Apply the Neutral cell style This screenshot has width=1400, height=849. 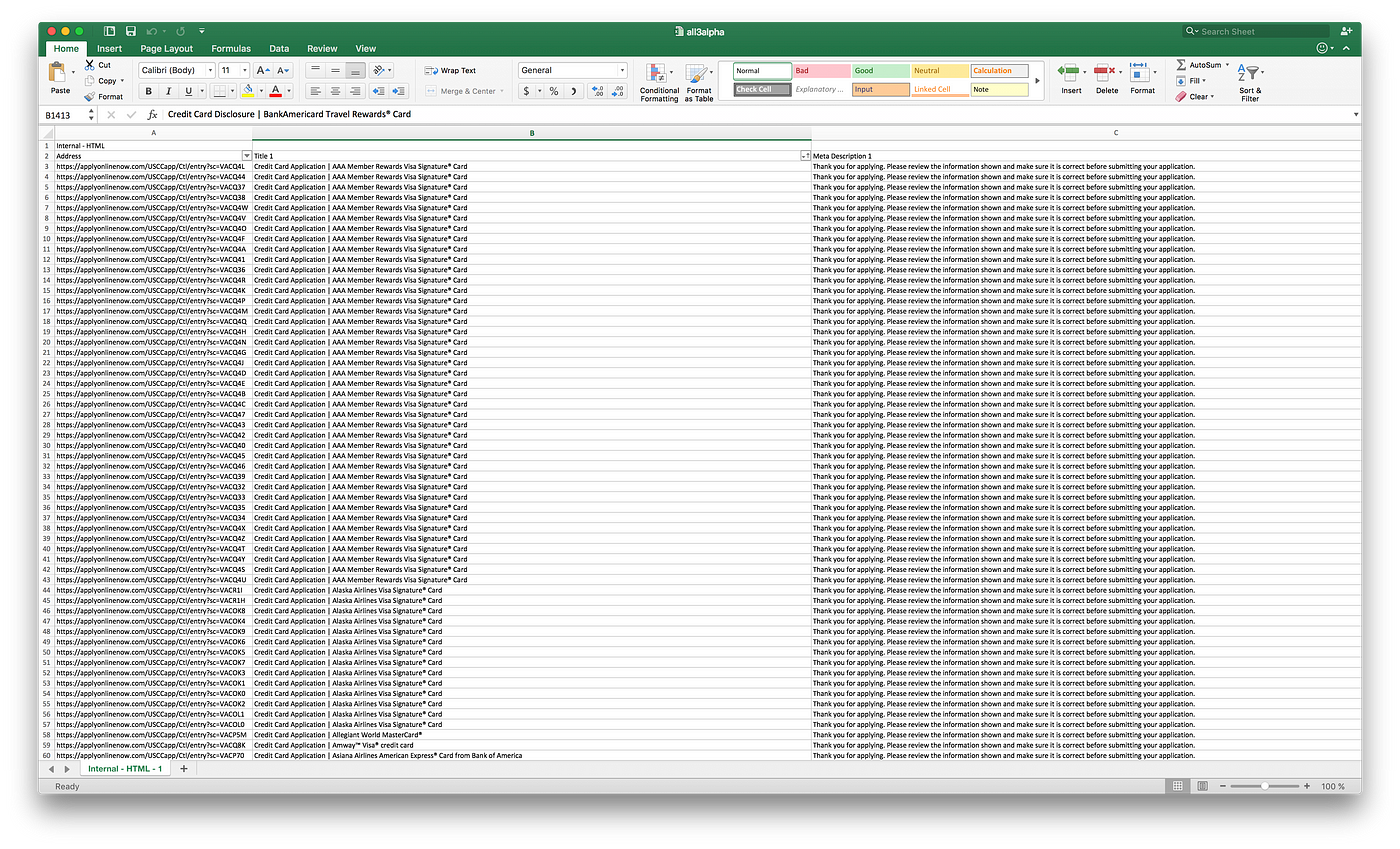coord(940,71)
